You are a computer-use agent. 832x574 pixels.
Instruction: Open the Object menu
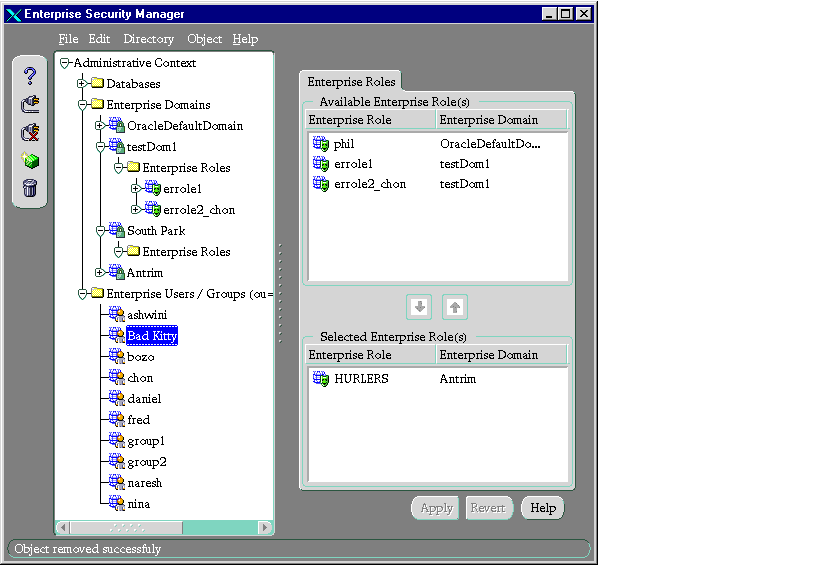click(205, 39)
